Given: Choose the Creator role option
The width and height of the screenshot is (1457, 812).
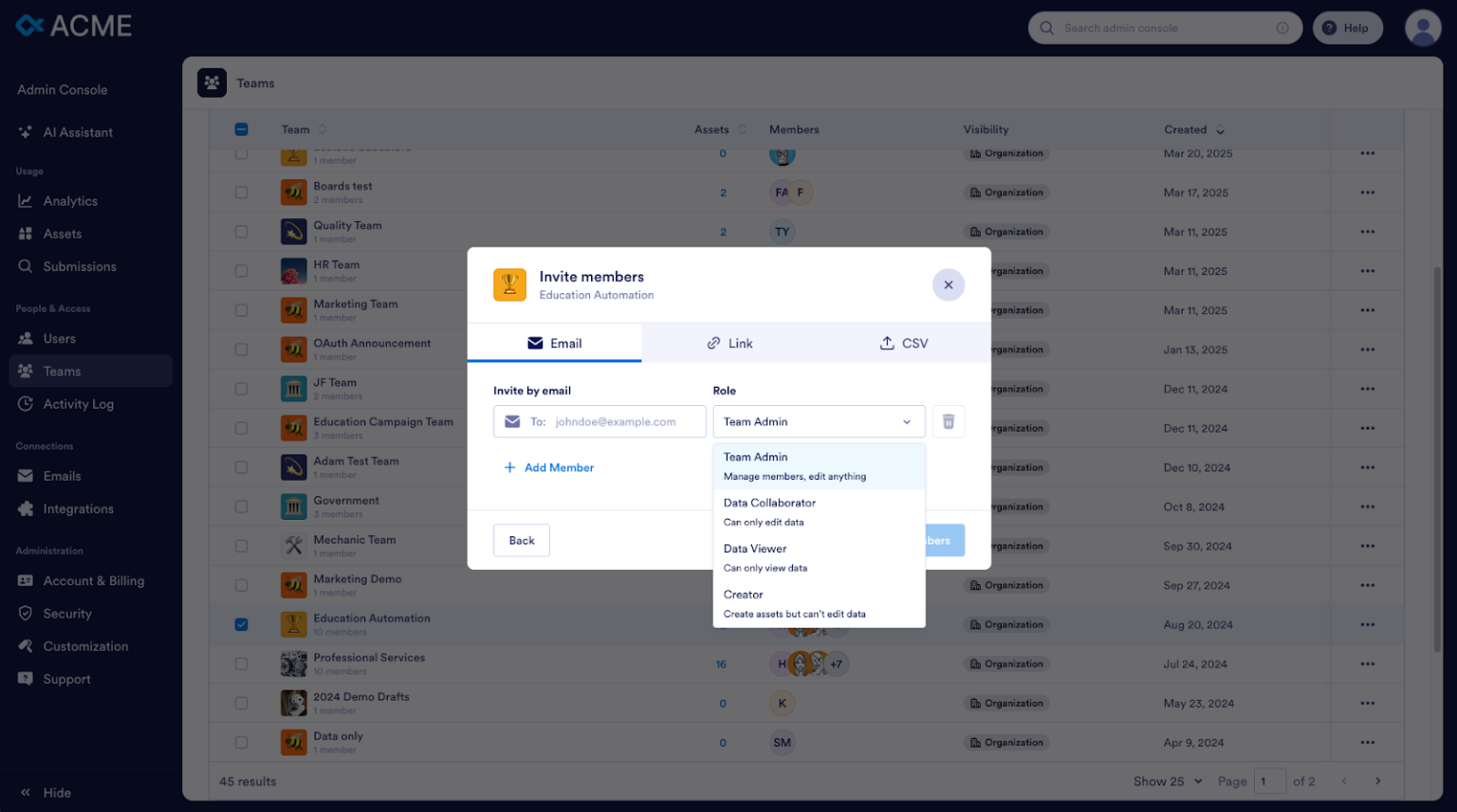Looking at the screenshot, I should (819, 603).
